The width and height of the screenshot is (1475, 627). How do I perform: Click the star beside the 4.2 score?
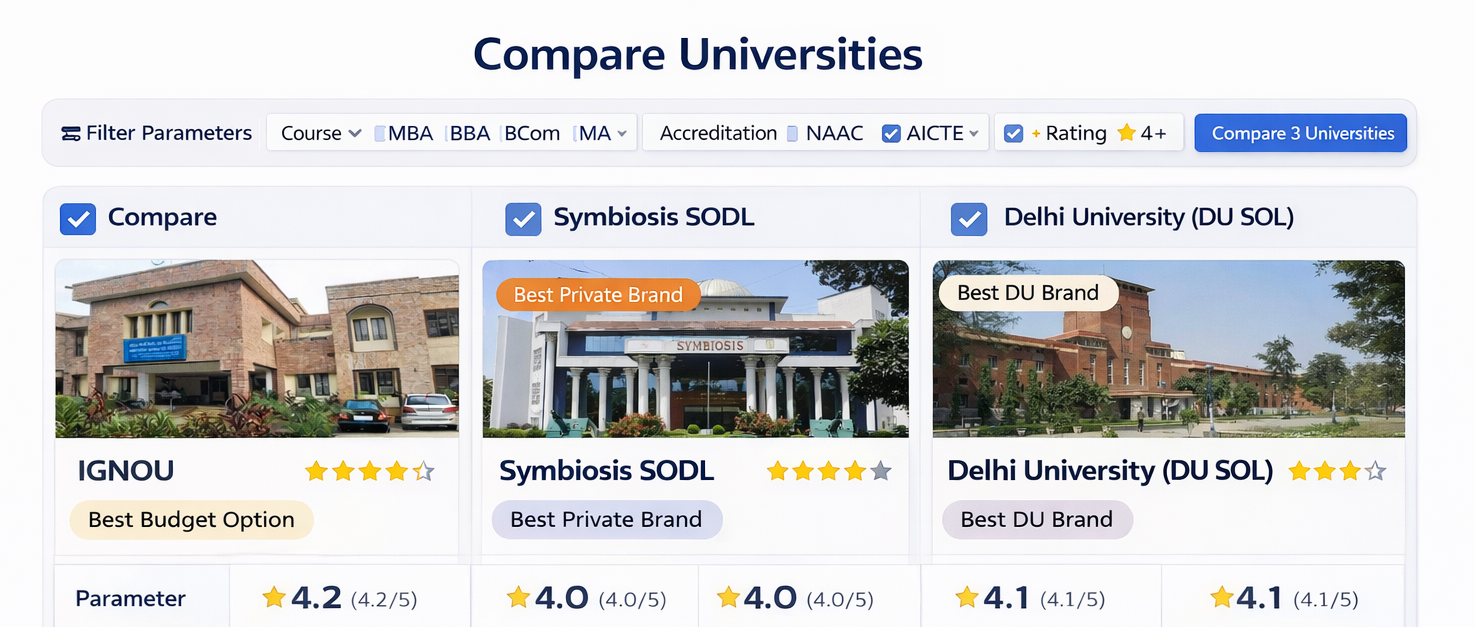[274, 598]
